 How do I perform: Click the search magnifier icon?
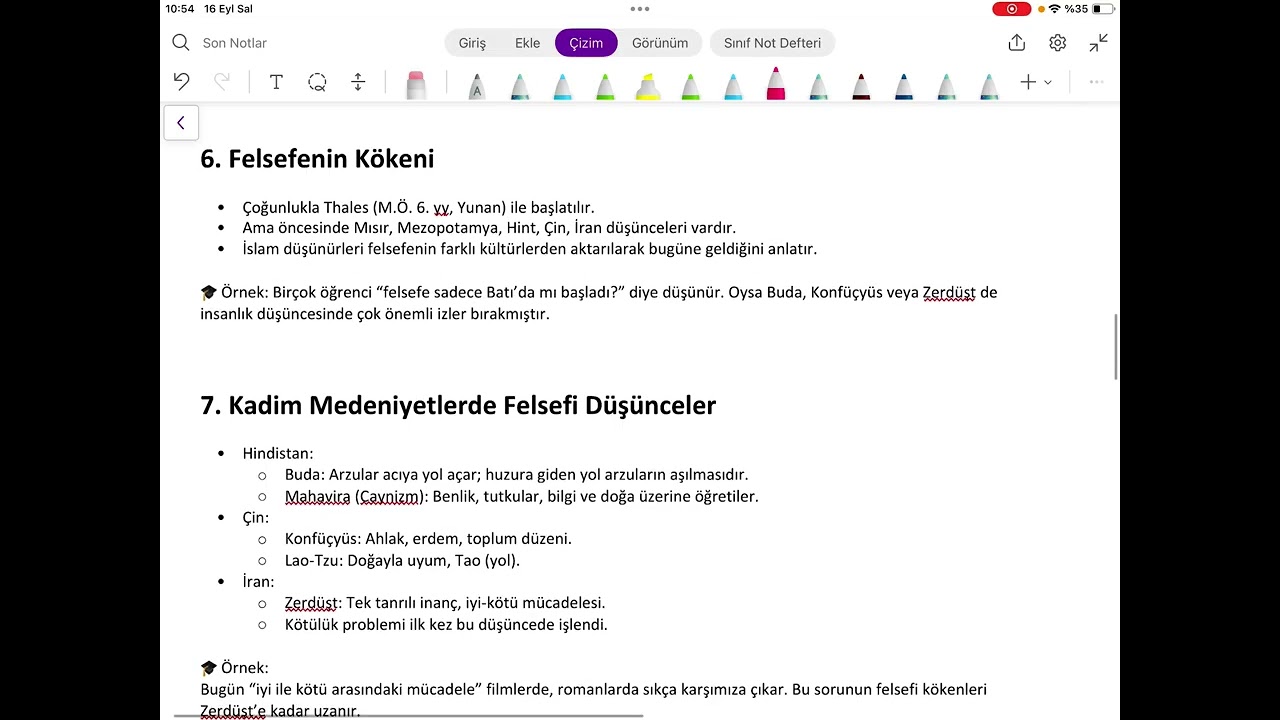[180, 42]
